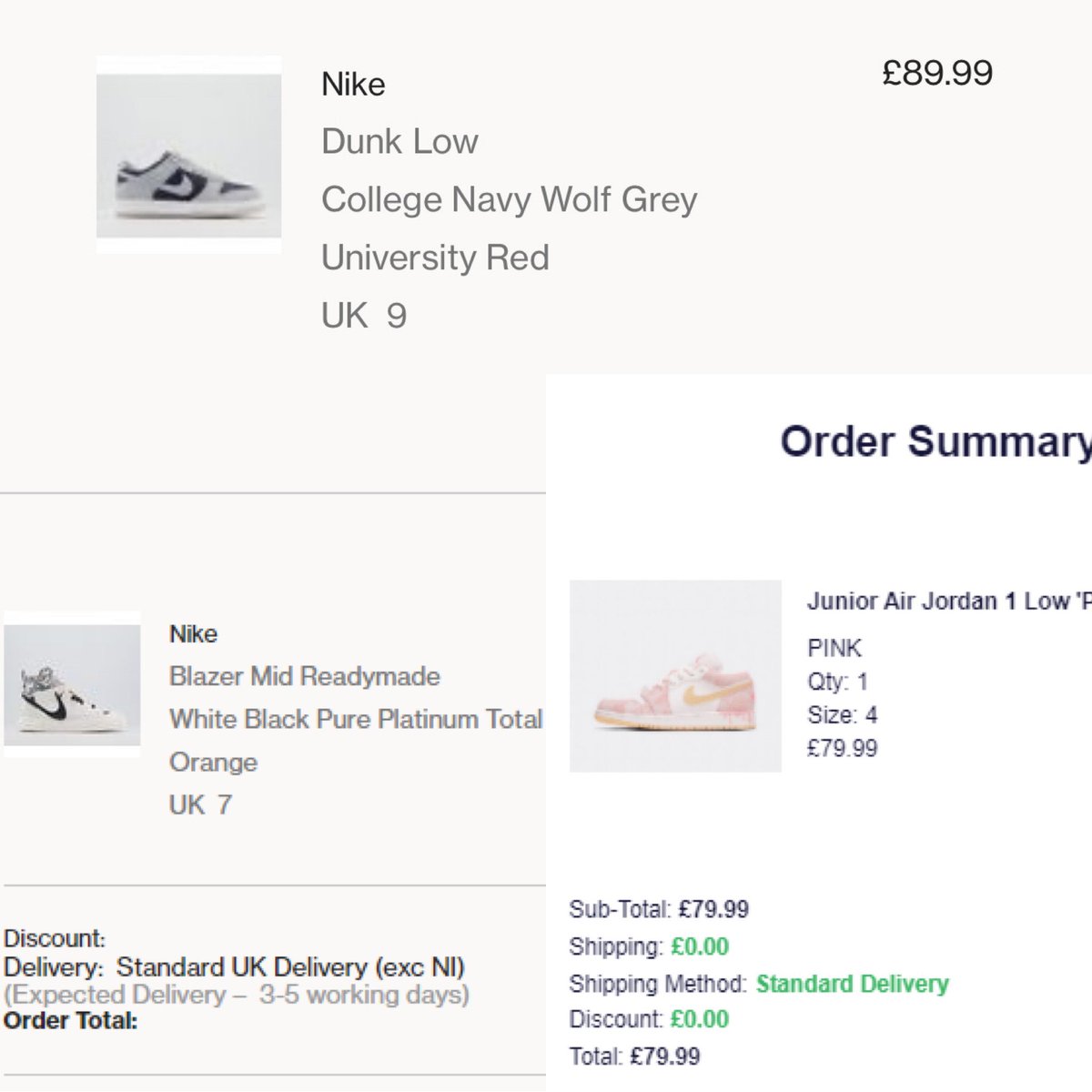The height and width of the screenshot is (1092, 1092).
Task: Click the Nike brand label above Blazer Mid
Action: click(x=193, y=633)
